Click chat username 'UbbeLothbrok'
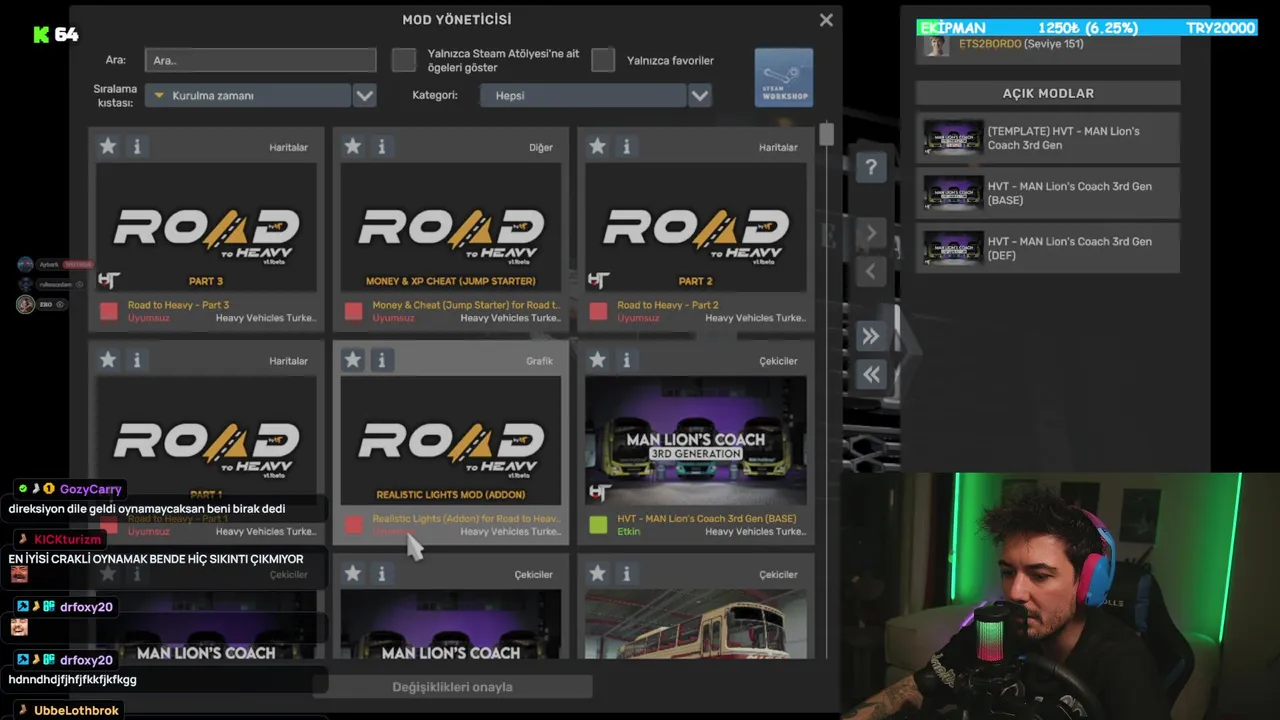Viewport: 1280px width, 720px height. [x=76, y=710]
